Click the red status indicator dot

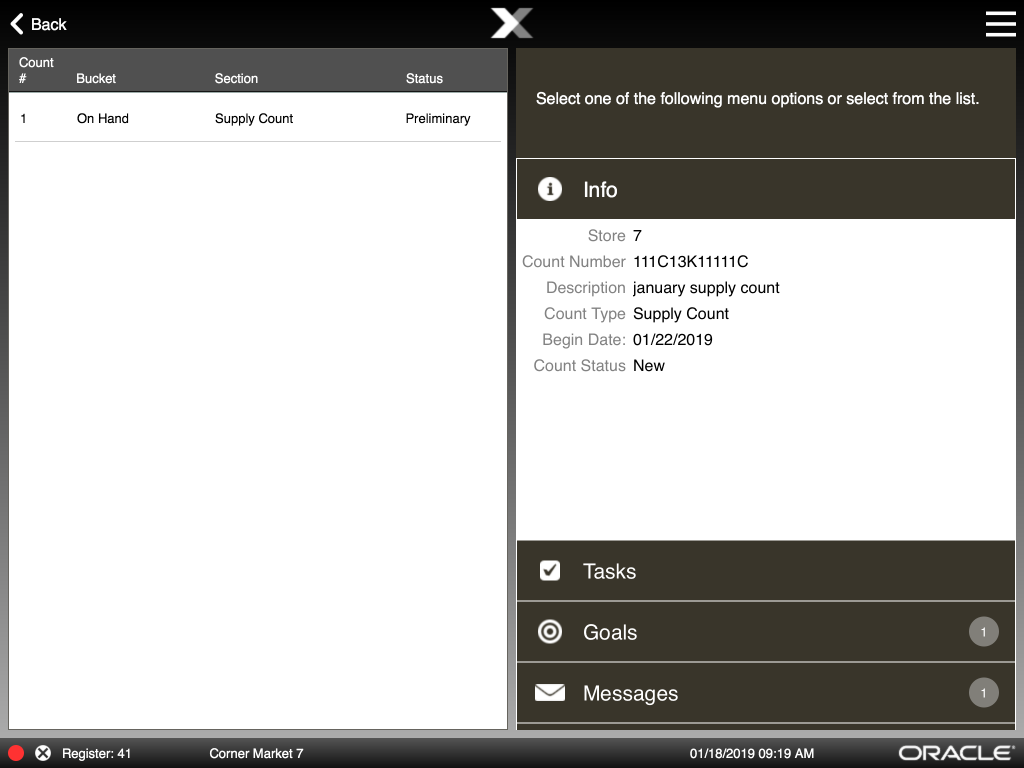tap(16, 753)
